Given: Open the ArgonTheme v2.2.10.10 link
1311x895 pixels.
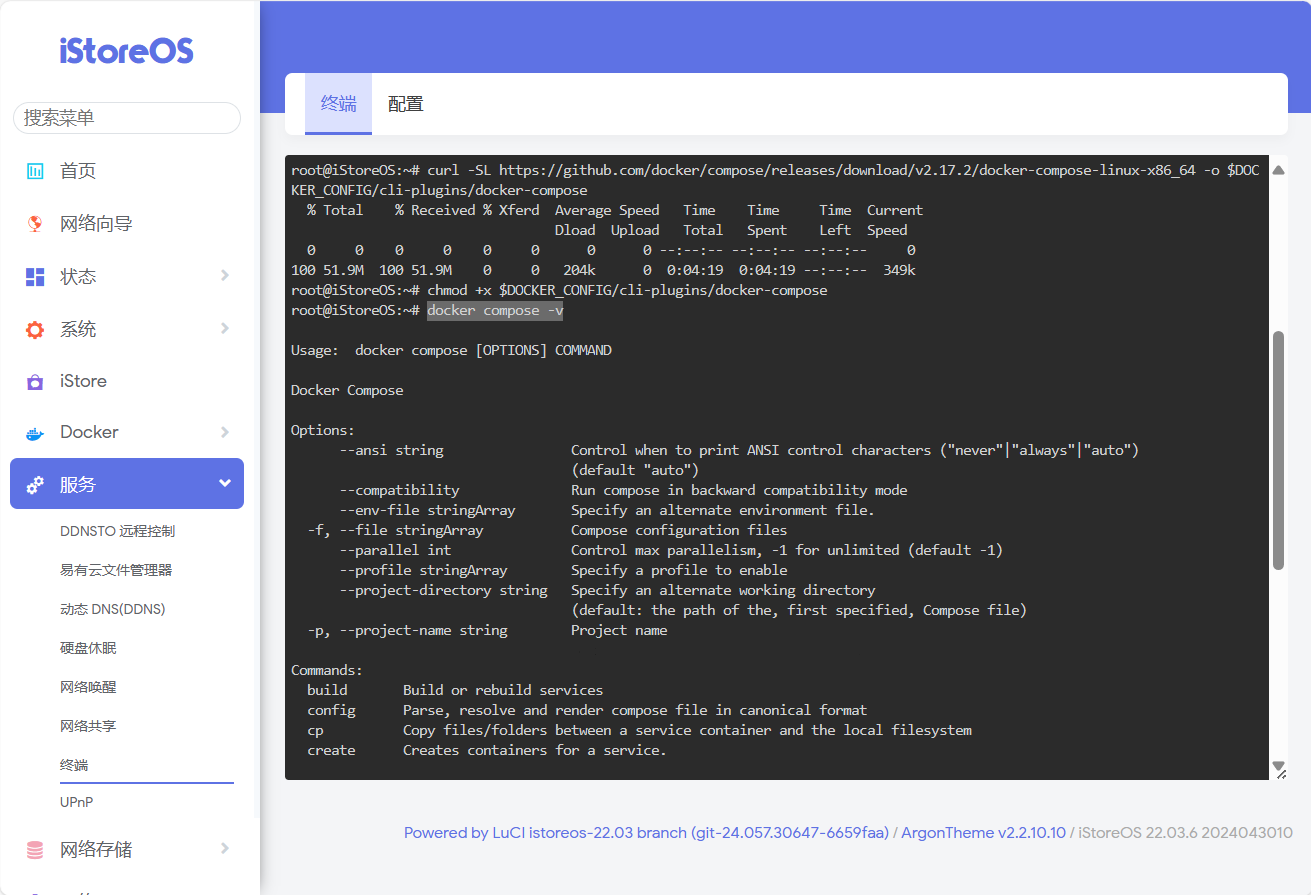Looking at the screenshot, I should [983, 833].
